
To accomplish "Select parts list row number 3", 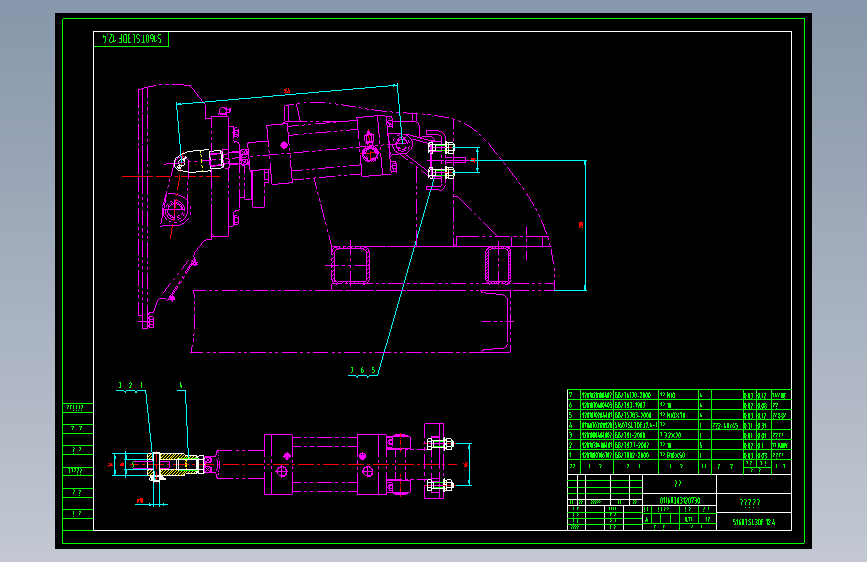I will [x=679, y=435].
